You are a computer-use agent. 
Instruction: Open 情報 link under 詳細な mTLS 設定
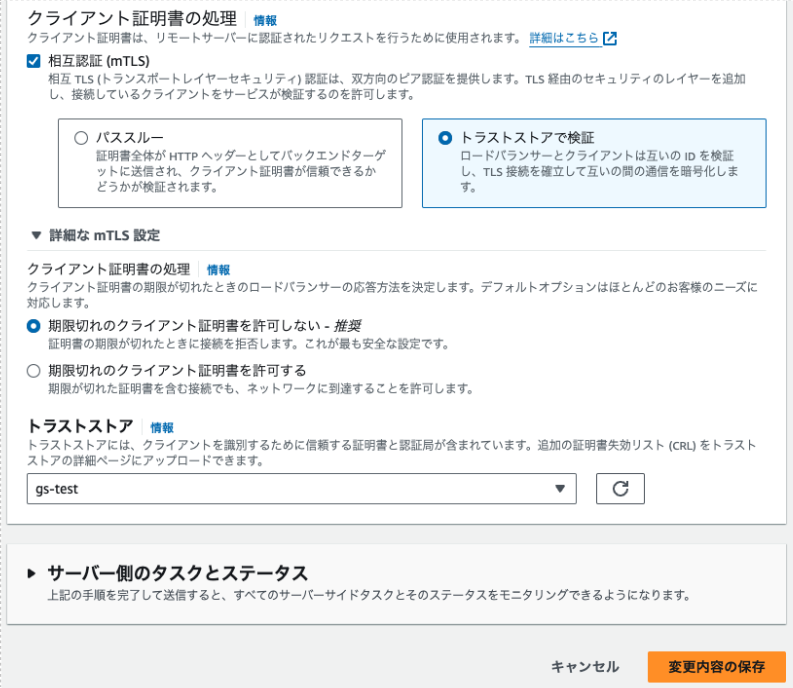218,270
